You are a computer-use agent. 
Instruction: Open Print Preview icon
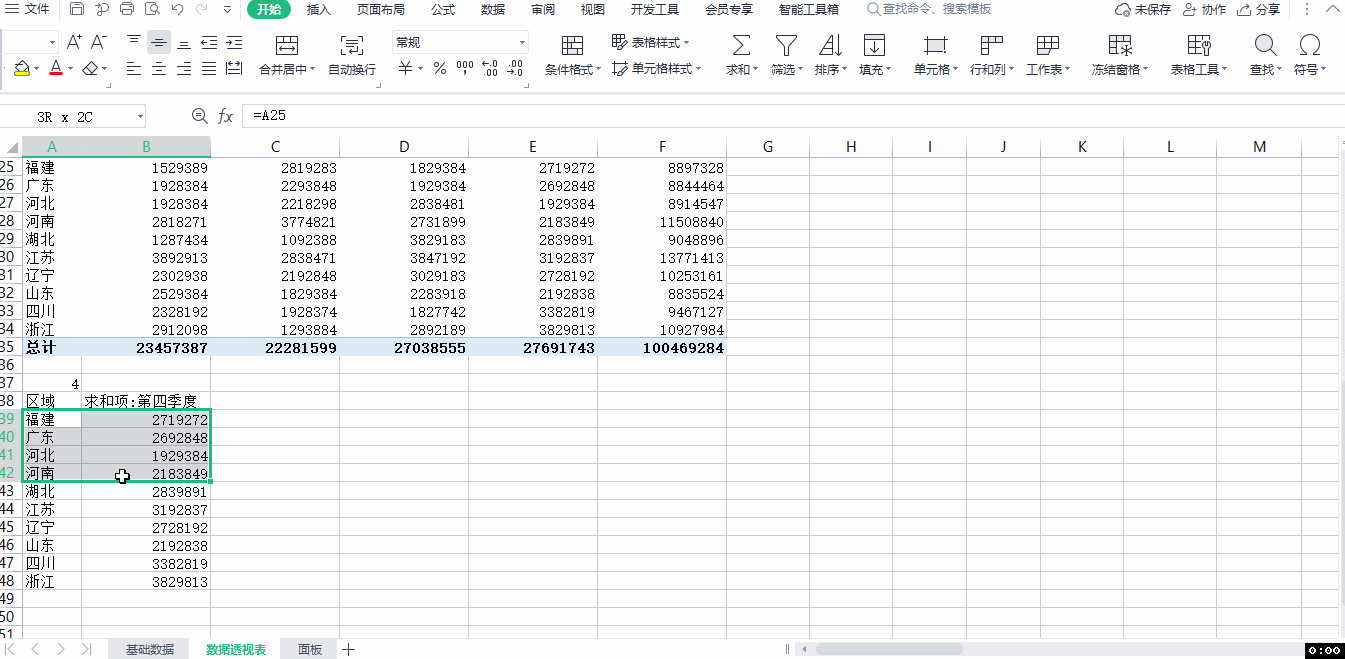coord(152,10)
